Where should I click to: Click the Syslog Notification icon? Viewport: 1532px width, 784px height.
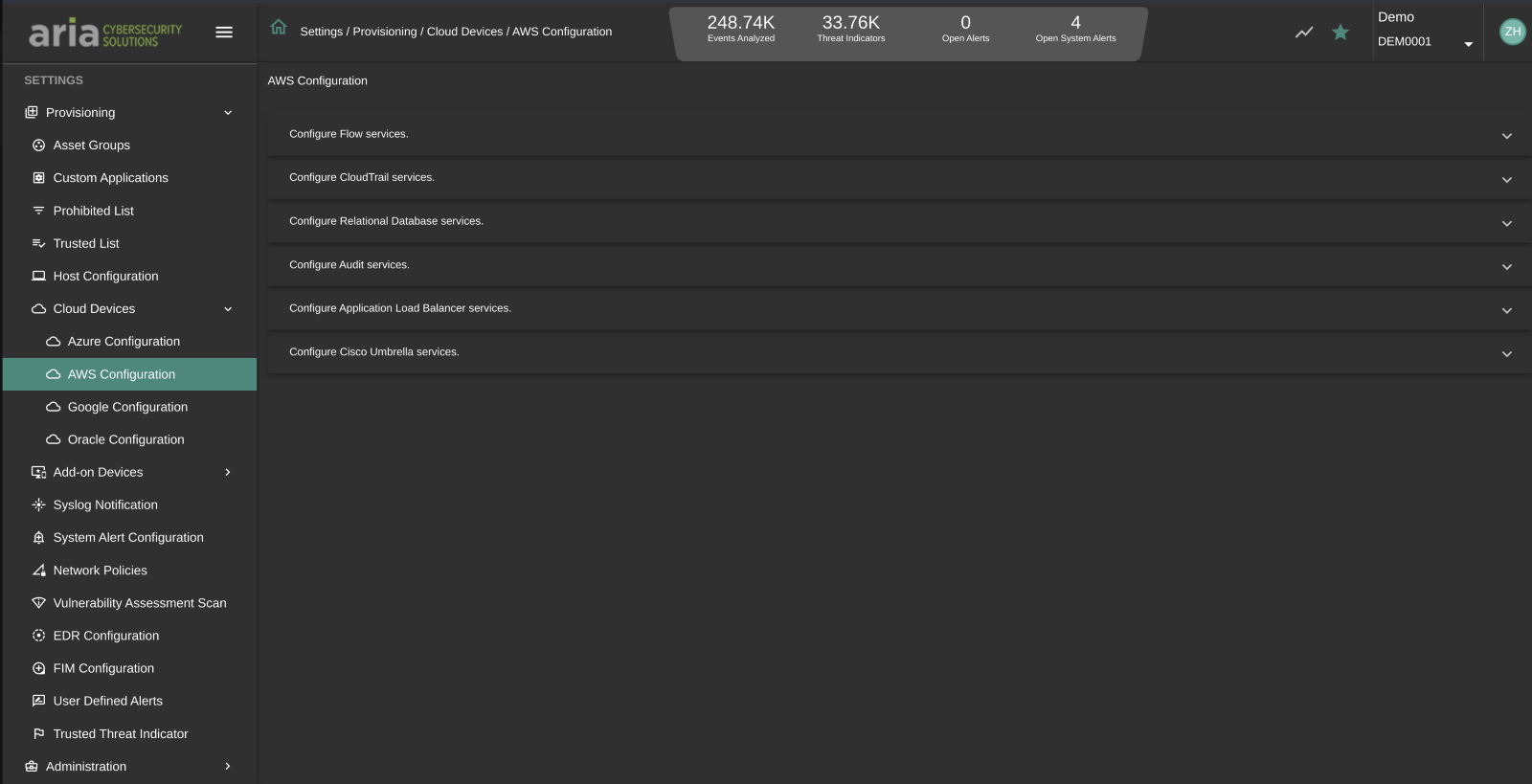(39, 504)
